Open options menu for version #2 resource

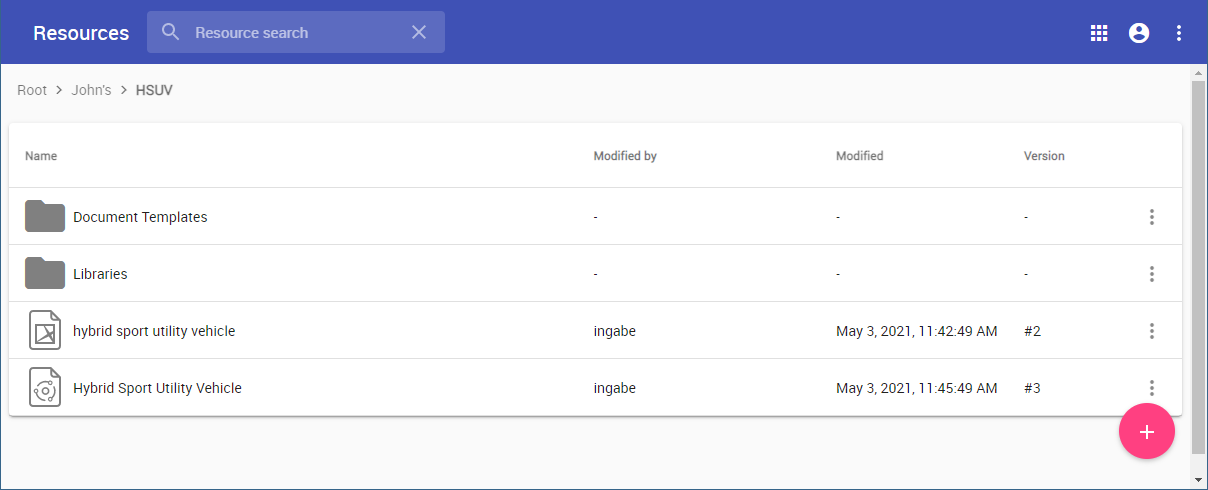click(1152, 331)
